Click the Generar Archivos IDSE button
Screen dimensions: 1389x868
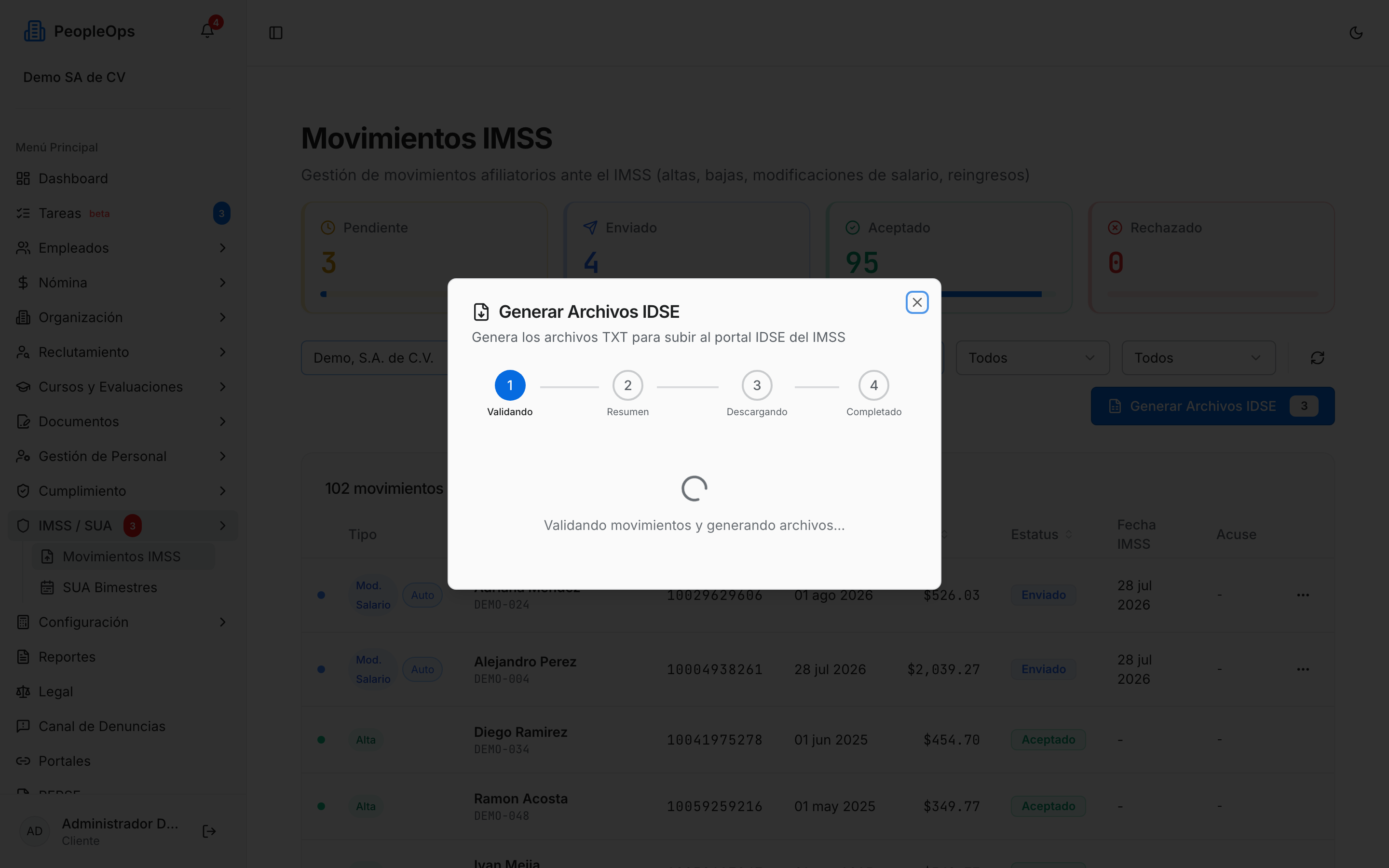tap(1212, 407)
